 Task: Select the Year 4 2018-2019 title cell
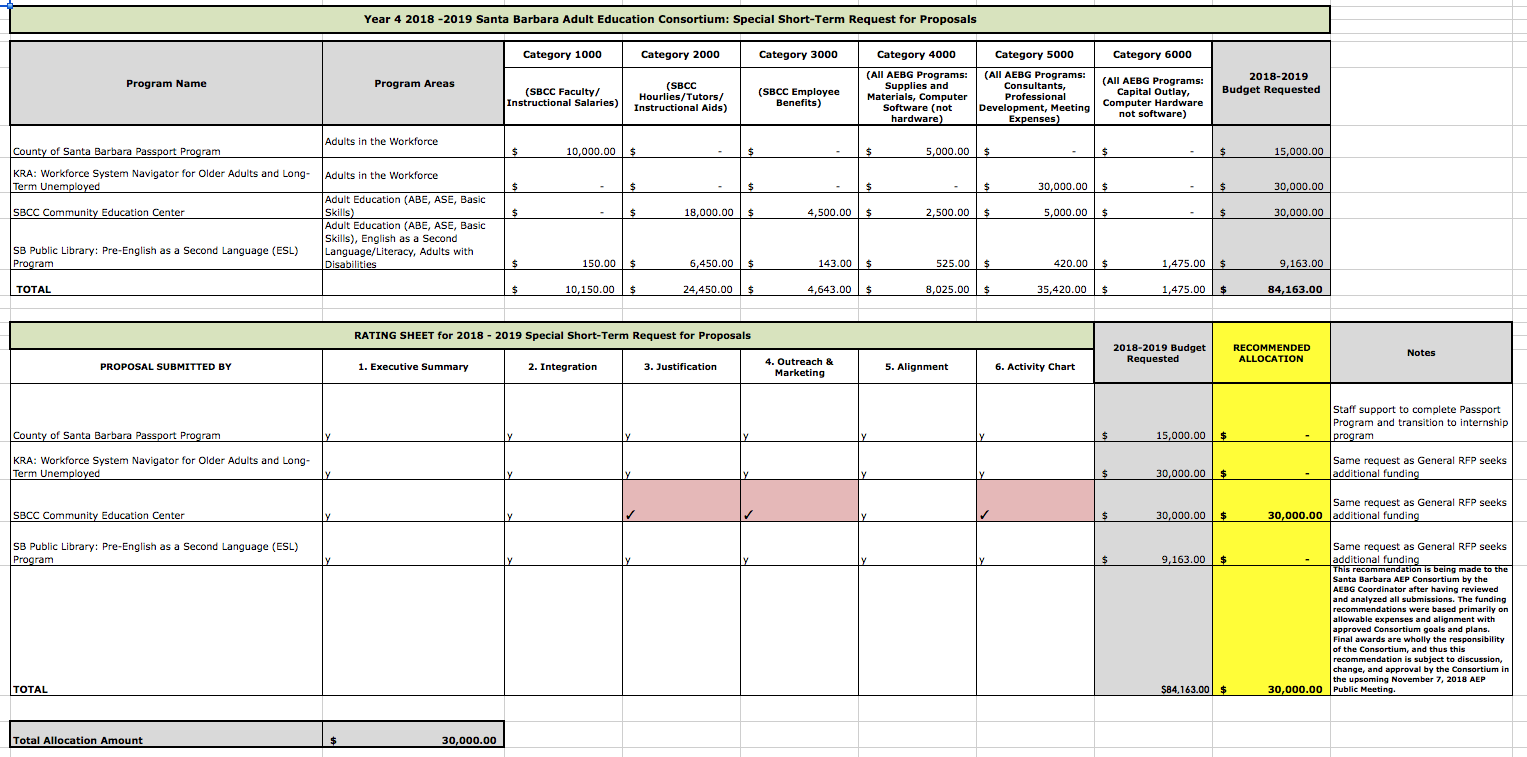tap(669, 19)
